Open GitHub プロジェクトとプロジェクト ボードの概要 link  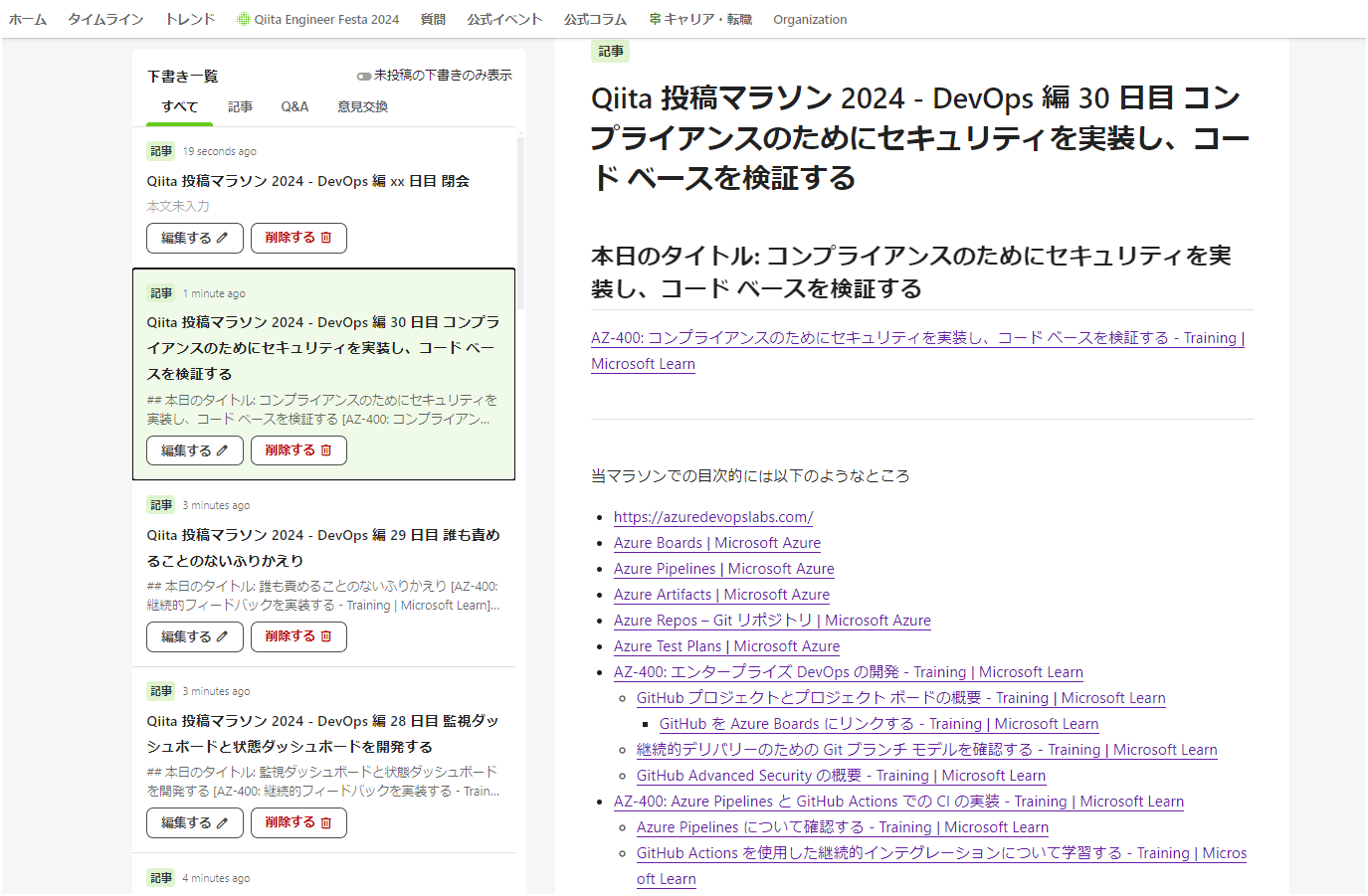coord(901,698)
